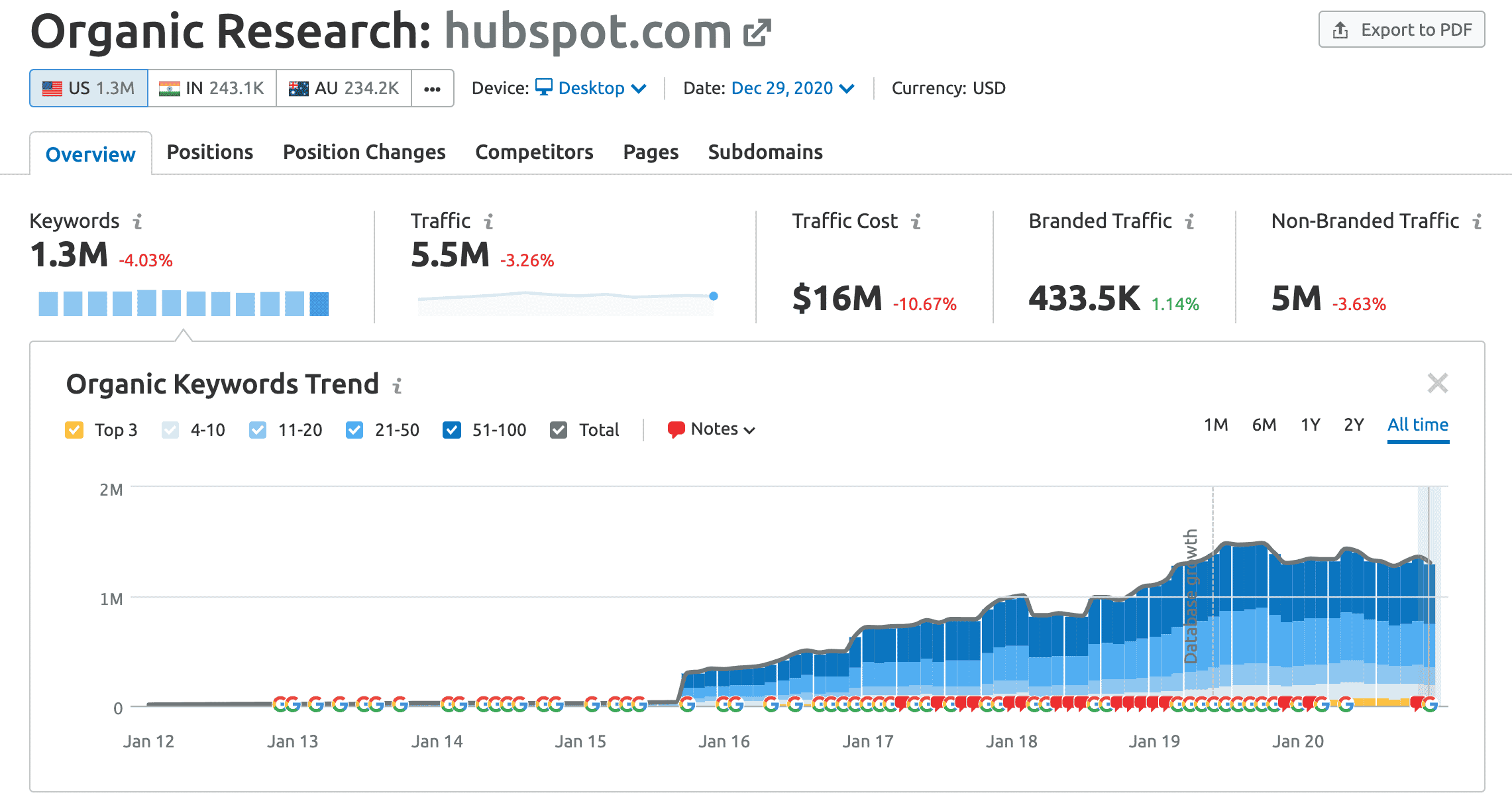The image size is (1512, 811).
Task: Click the Keywords bar chart thumbnail
Action: click(x=184, y=303)
